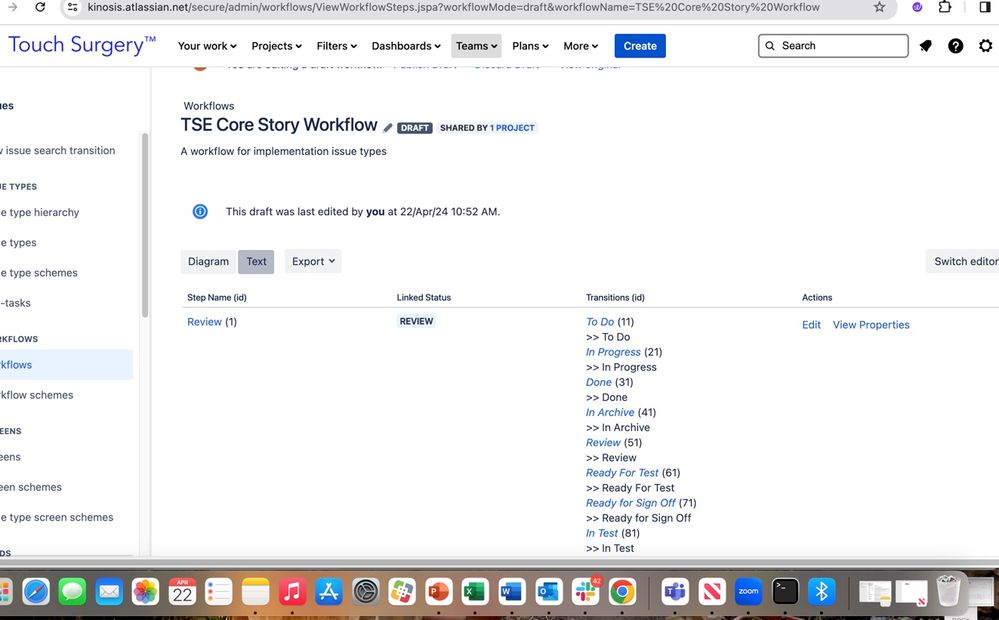Screen dimensions: 999x620
Task: Click the browser forward arrow
Action: 11,7
